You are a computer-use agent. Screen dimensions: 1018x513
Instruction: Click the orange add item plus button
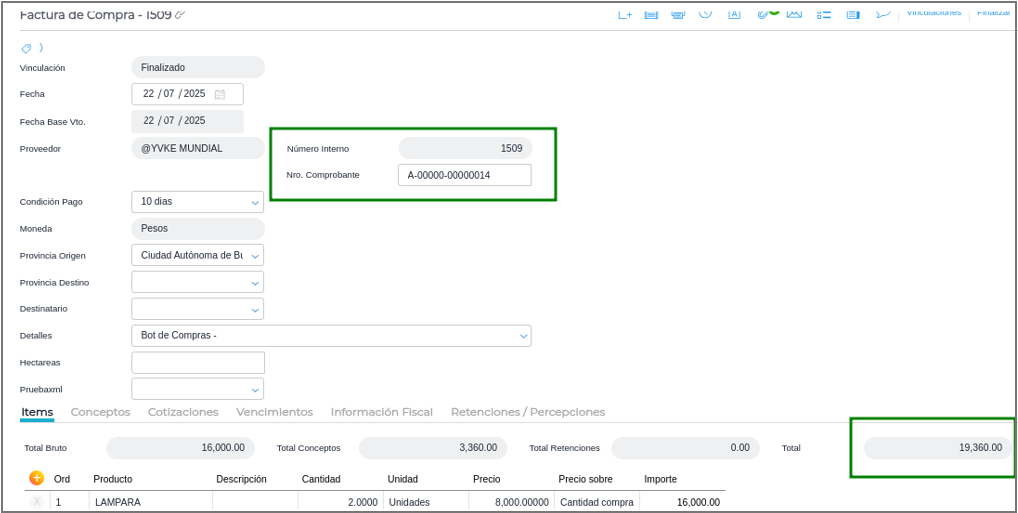(x=37, y=478)
